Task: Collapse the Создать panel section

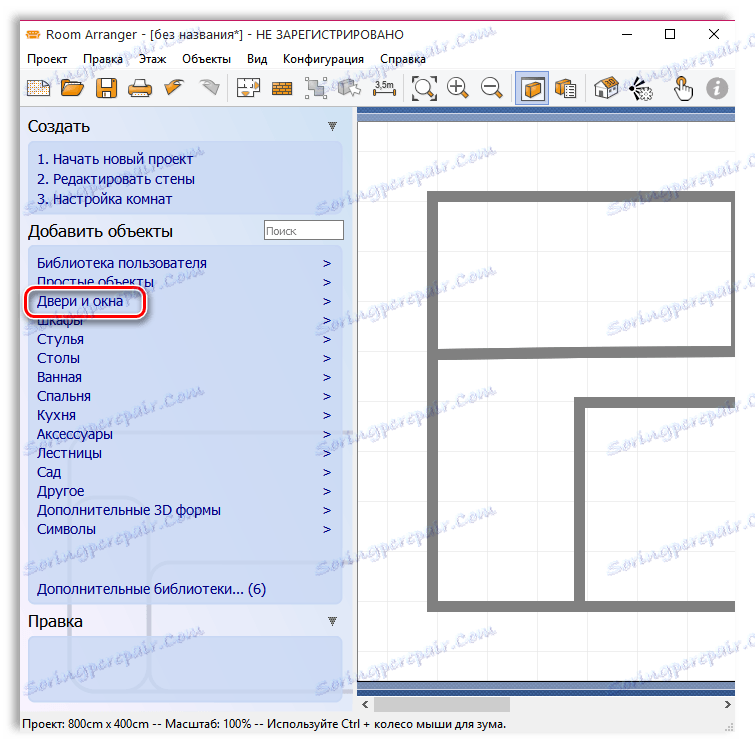Action: (332, 126)
